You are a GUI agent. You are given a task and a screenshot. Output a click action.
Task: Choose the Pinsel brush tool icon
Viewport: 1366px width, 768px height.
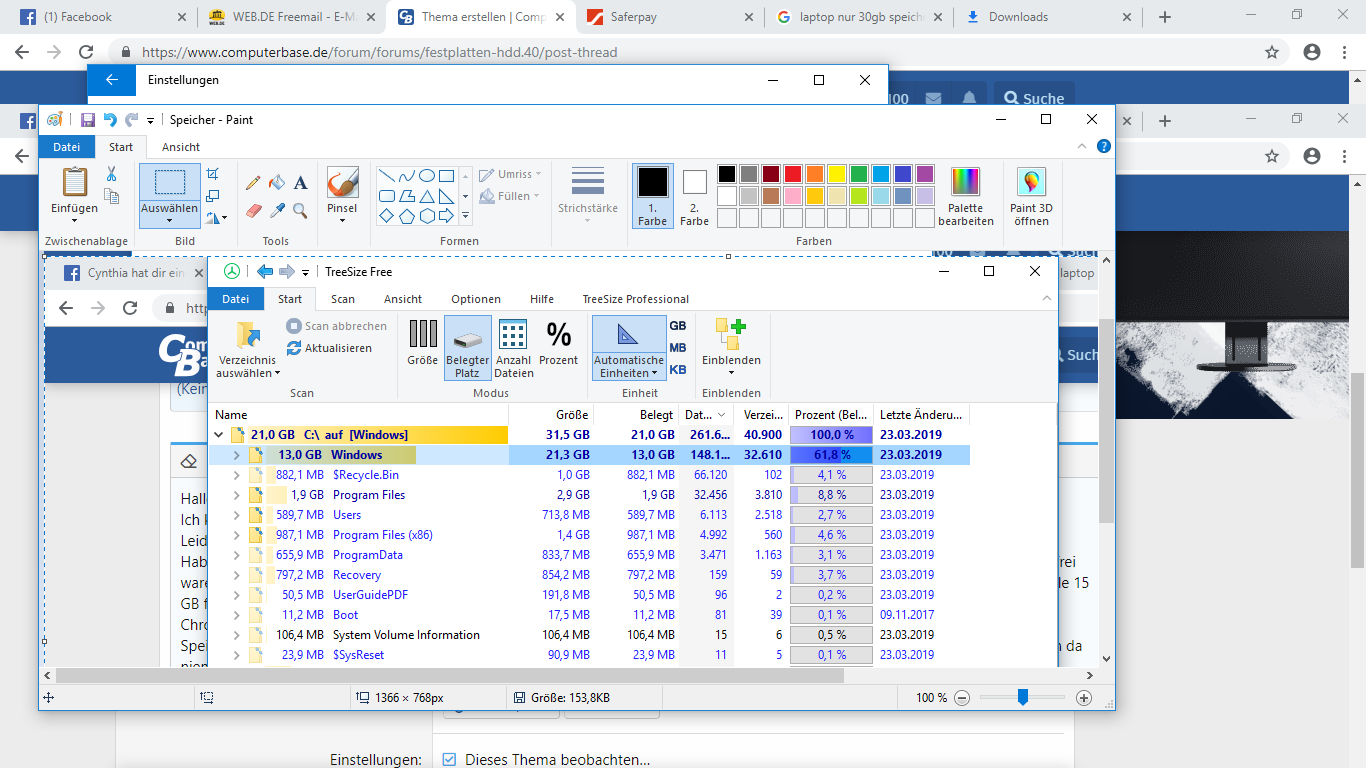342,182
